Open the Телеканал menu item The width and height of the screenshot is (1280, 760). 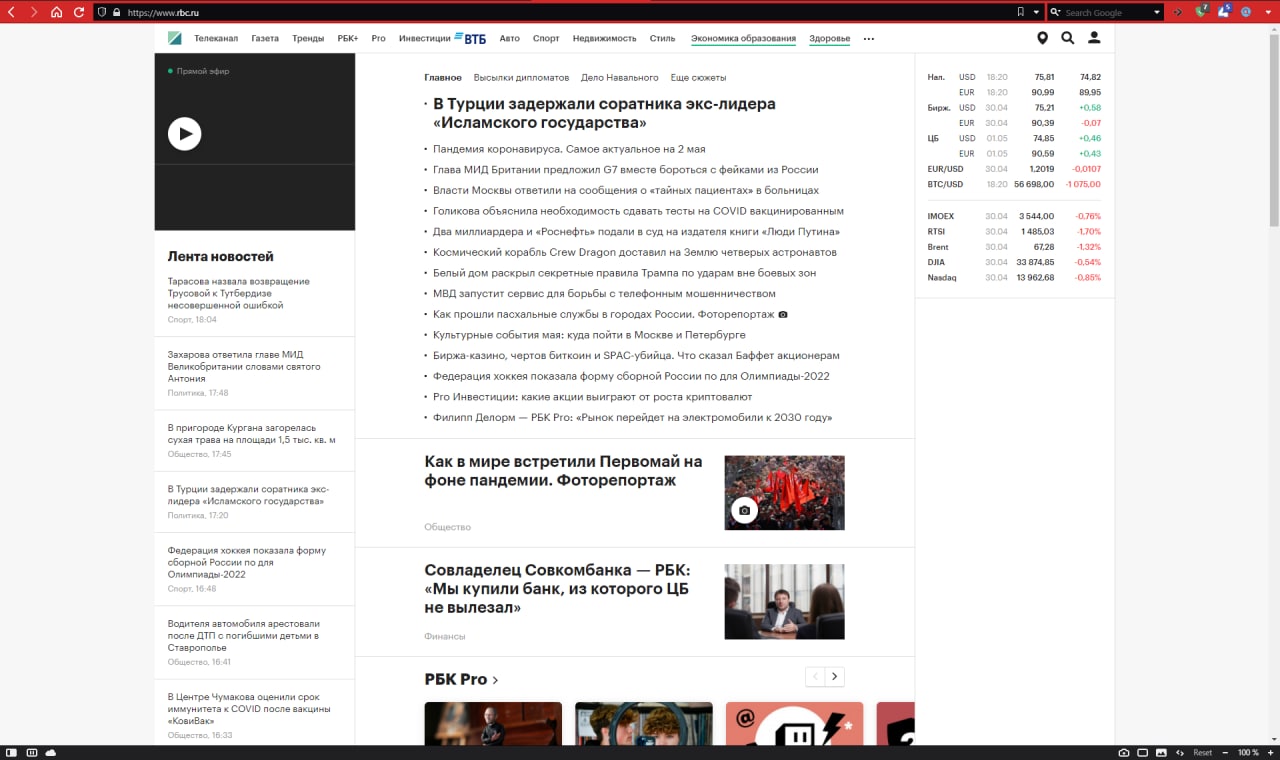point(216,38)
